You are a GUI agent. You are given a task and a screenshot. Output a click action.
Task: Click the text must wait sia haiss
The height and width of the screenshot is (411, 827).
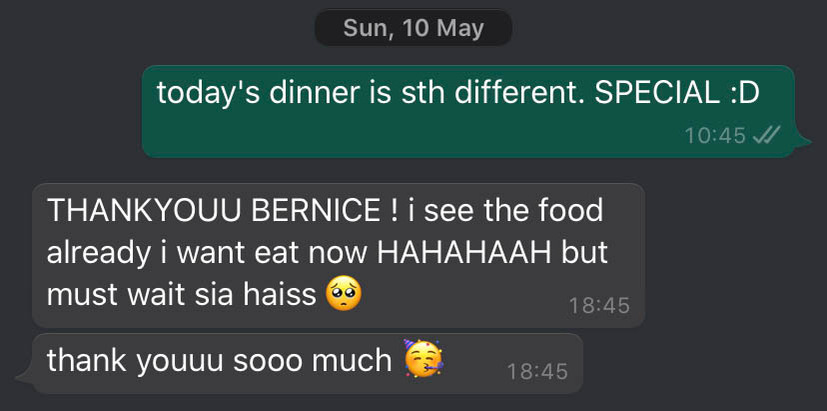click(181, 295)
